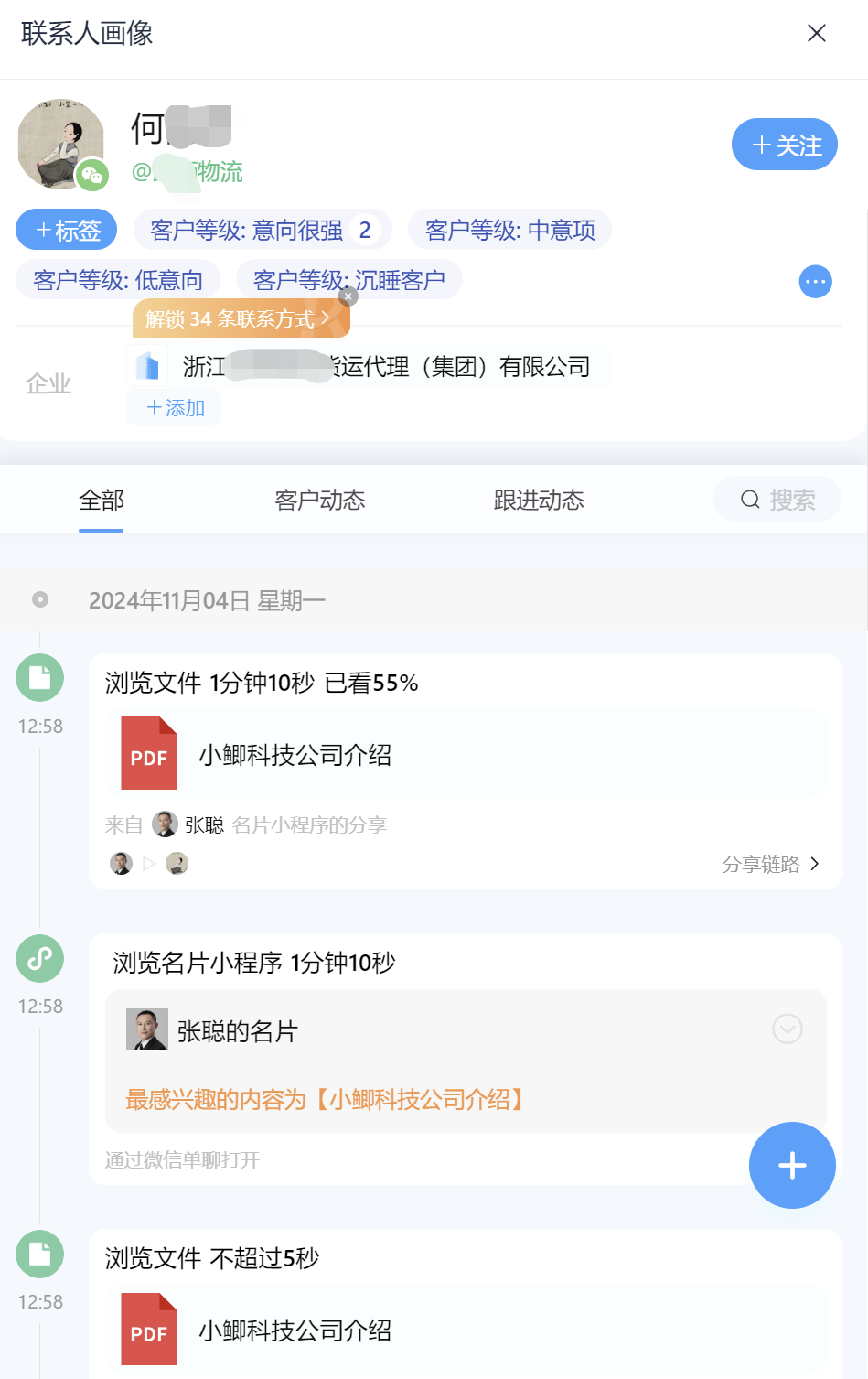Click the 2024年11月04日 timeline date marker
Screen dimensions: 868x1379
pos(40,599)
